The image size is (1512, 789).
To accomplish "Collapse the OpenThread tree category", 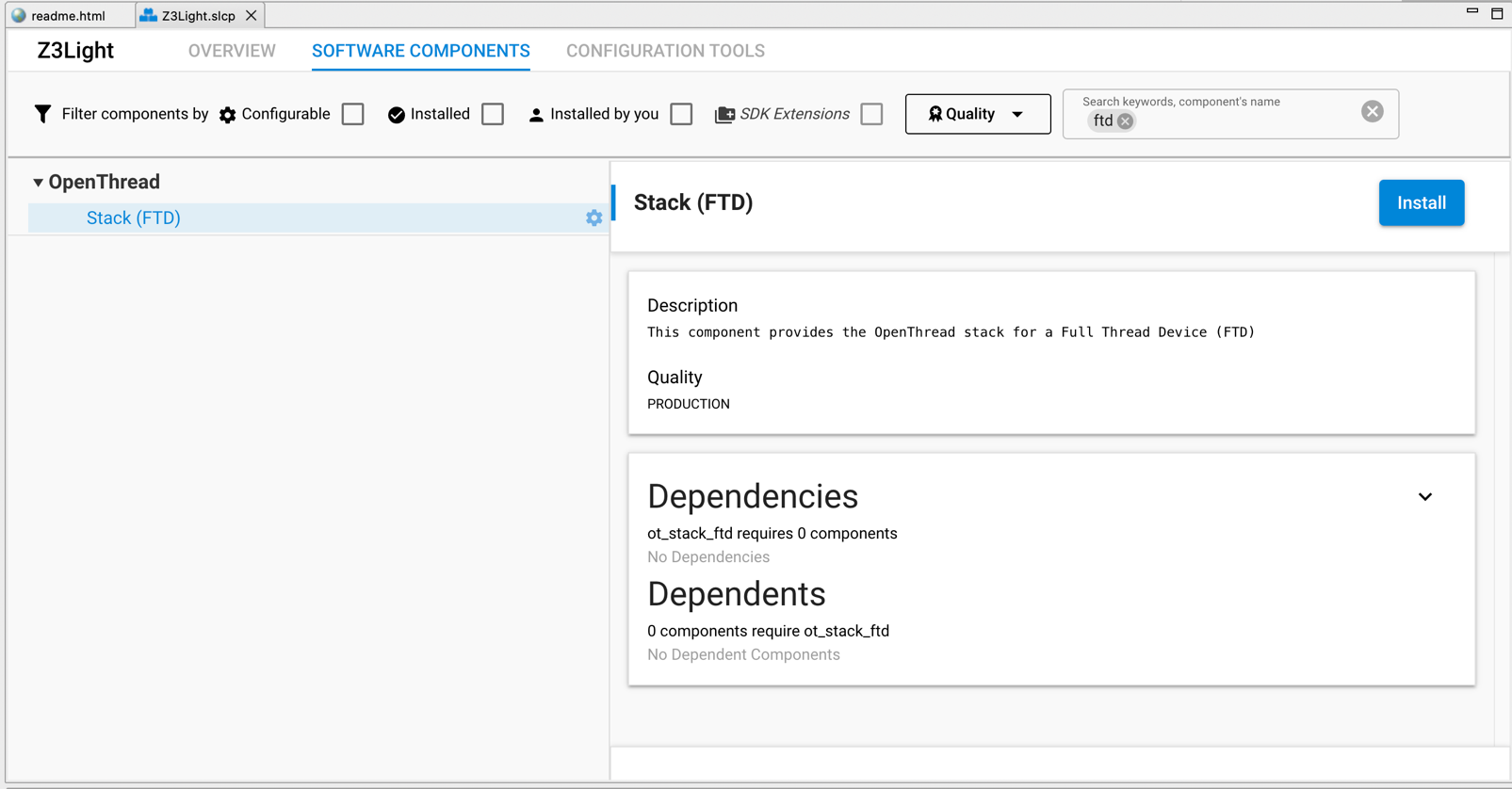I will tap(38, 182).
